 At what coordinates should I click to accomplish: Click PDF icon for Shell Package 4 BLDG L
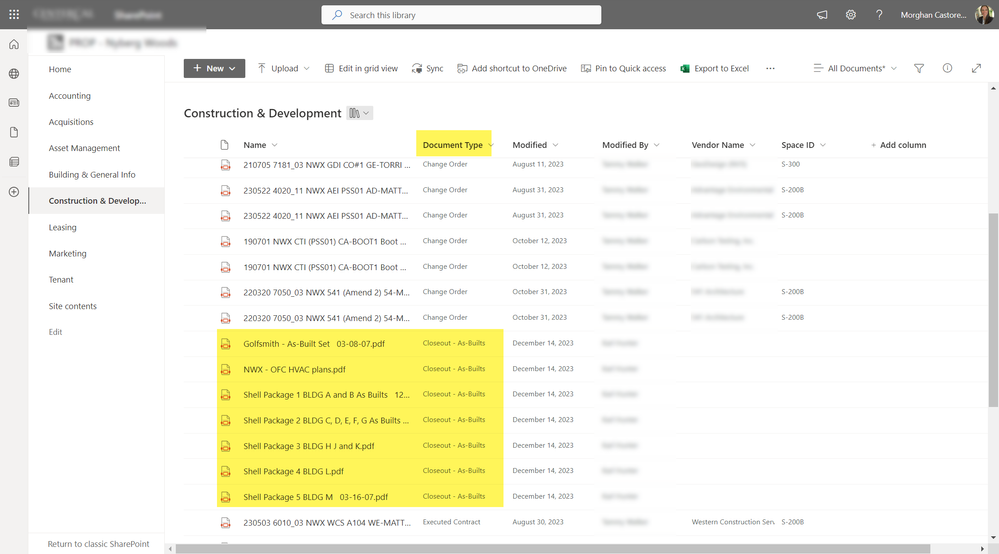click(x=226, y=471)
